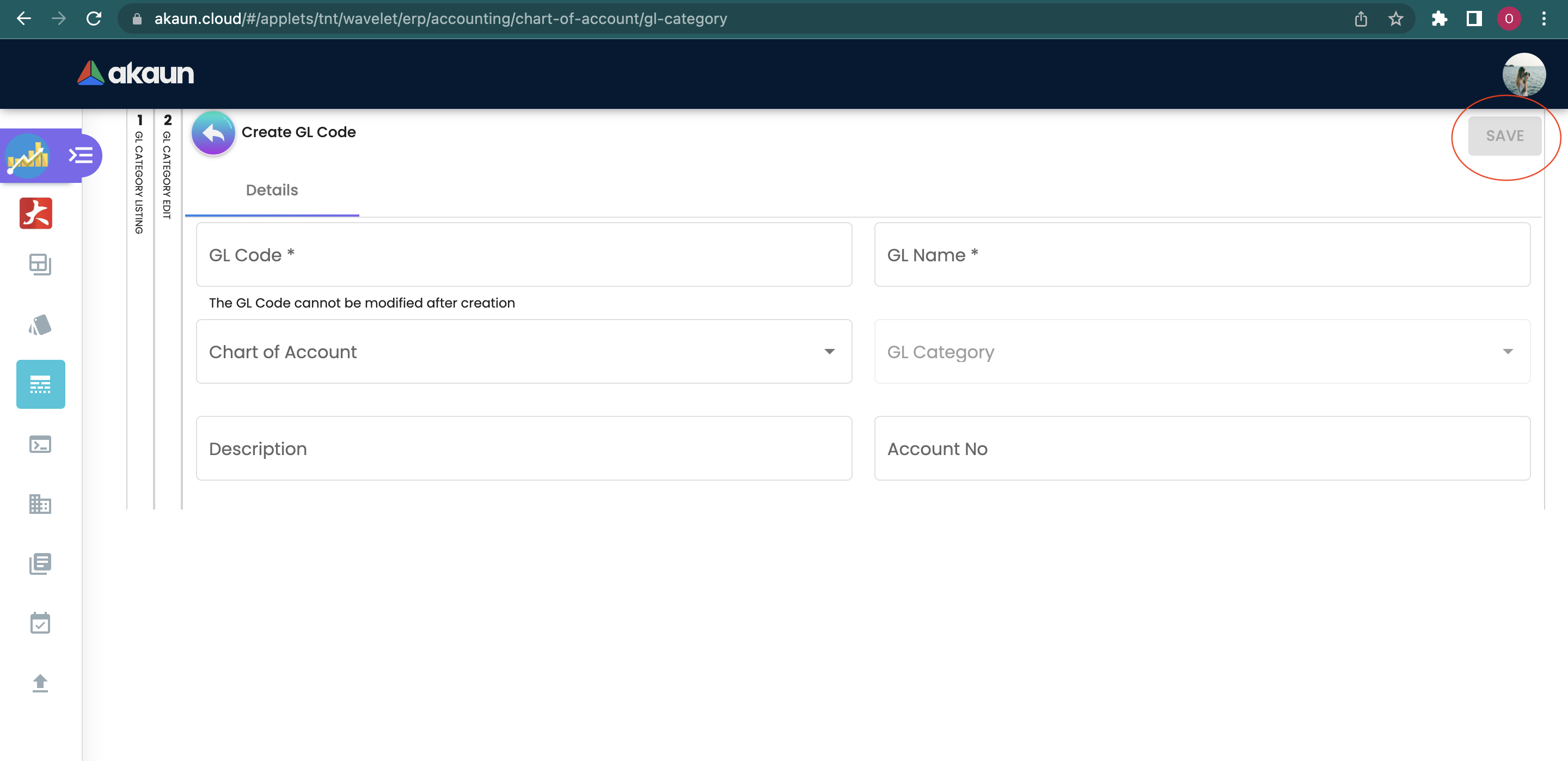Viewport: 1568px width, 761px height.
Task: Switch to the Details tab
Action: 272,191
